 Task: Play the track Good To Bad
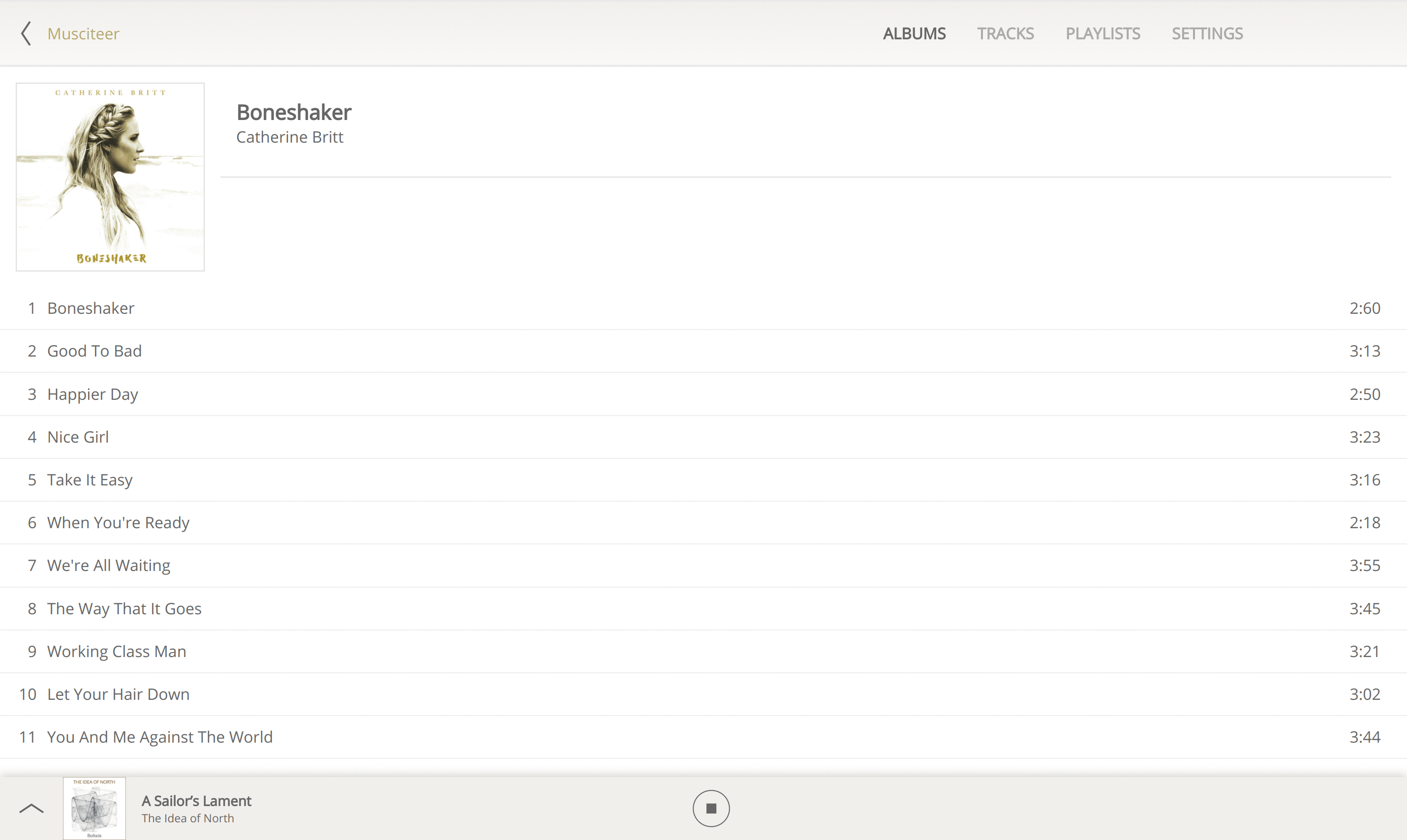(94, 351)
